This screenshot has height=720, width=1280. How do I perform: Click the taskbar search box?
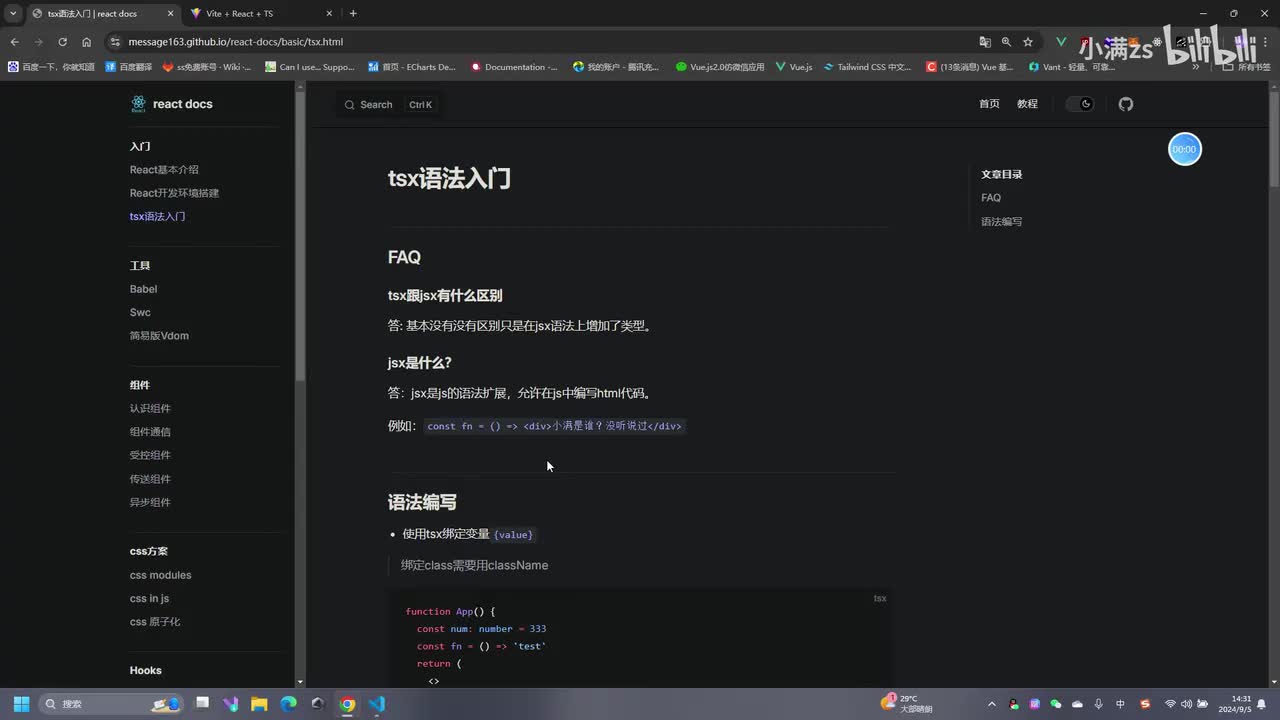(111, 704)
